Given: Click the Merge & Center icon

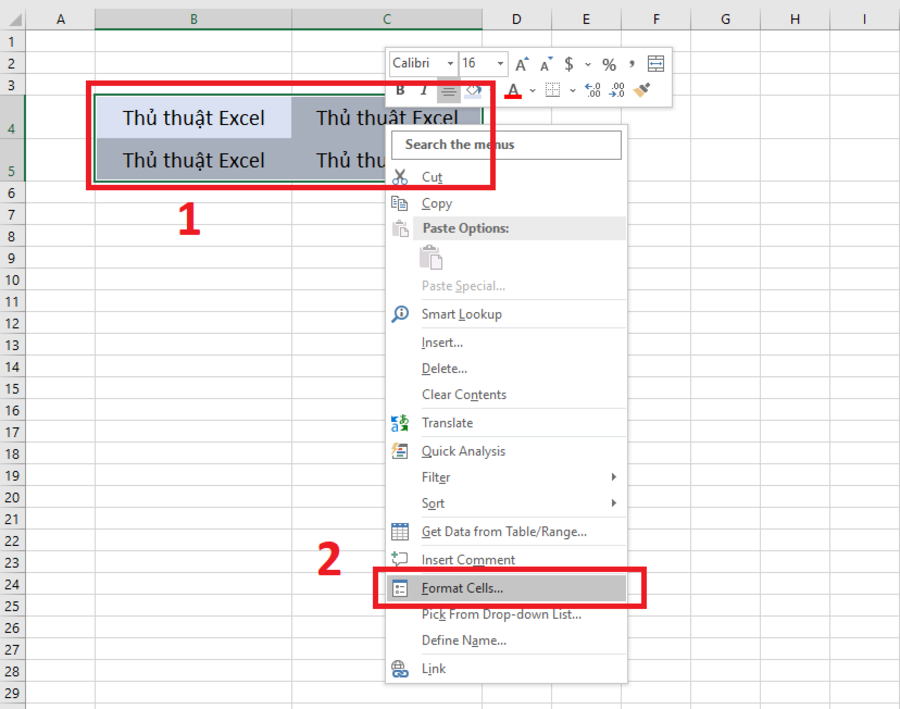Looking at the screenshot, I should [x=655, y=64].
